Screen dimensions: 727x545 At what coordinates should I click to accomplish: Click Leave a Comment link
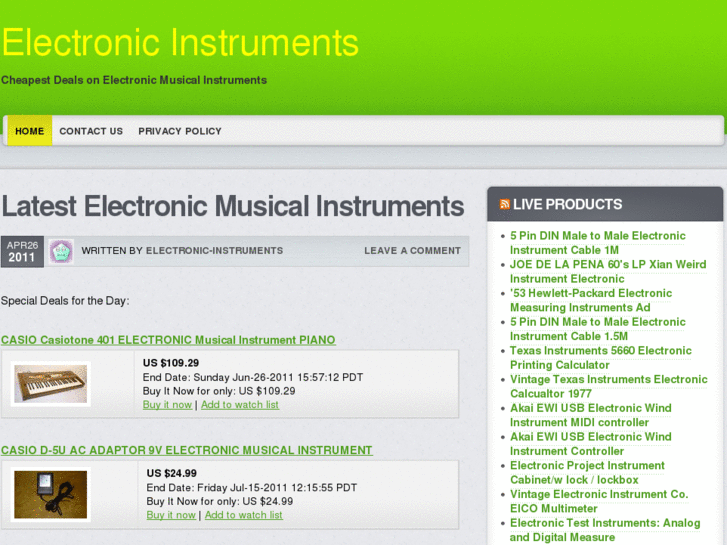point(412,250)
